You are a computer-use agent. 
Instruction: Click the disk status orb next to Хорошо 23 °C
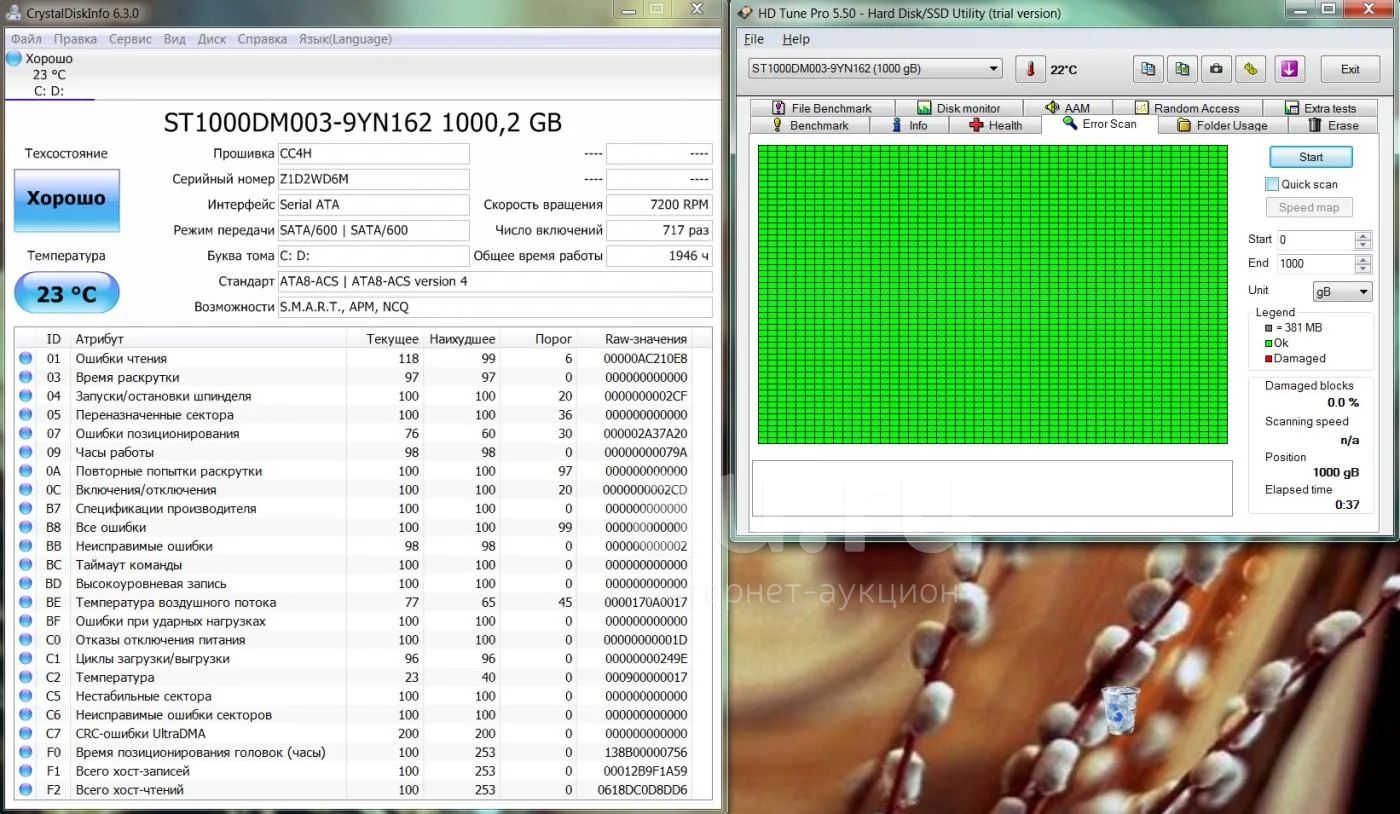click(14, 59)
